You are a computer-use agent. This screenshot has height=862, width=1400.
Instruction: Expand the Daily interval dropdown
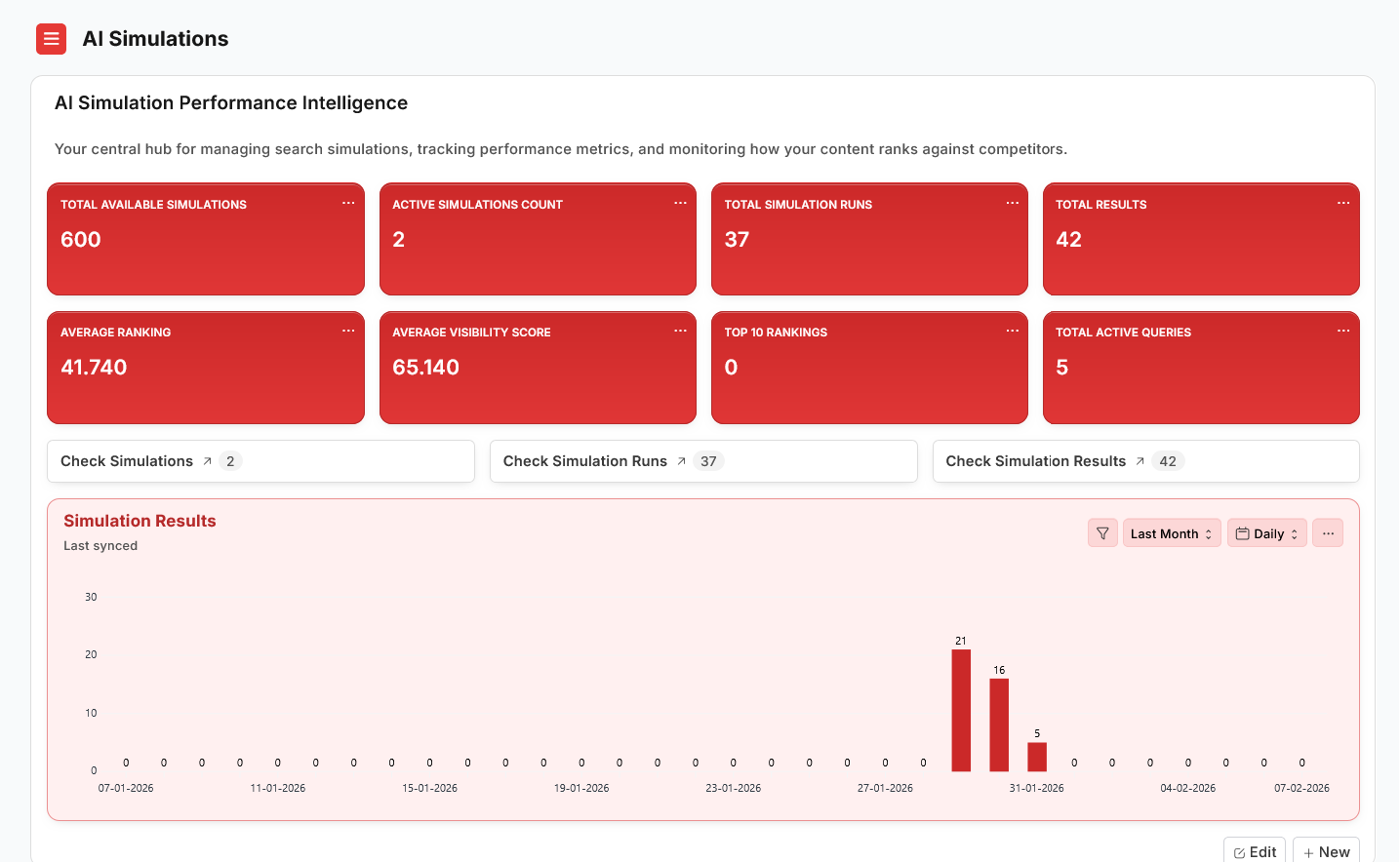1266,533
